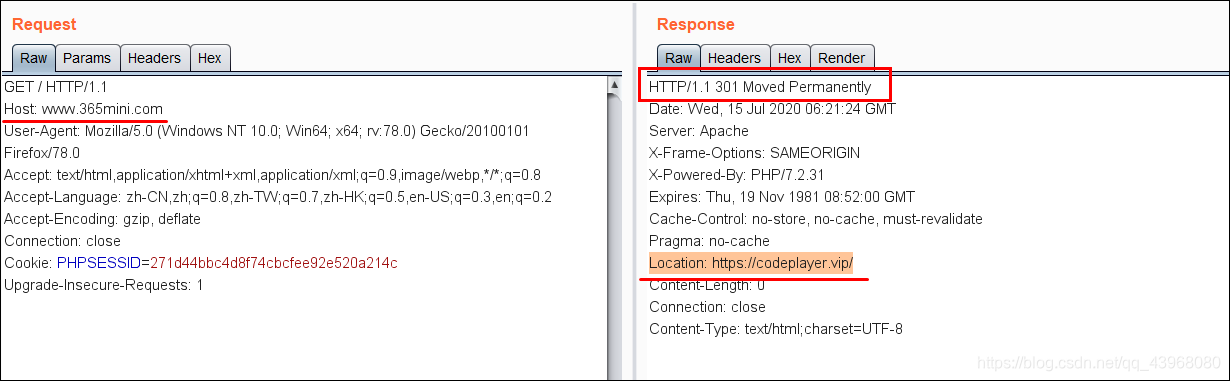Open the response Headers tab
1230x381 pixels.
click(x=734, y=58)
